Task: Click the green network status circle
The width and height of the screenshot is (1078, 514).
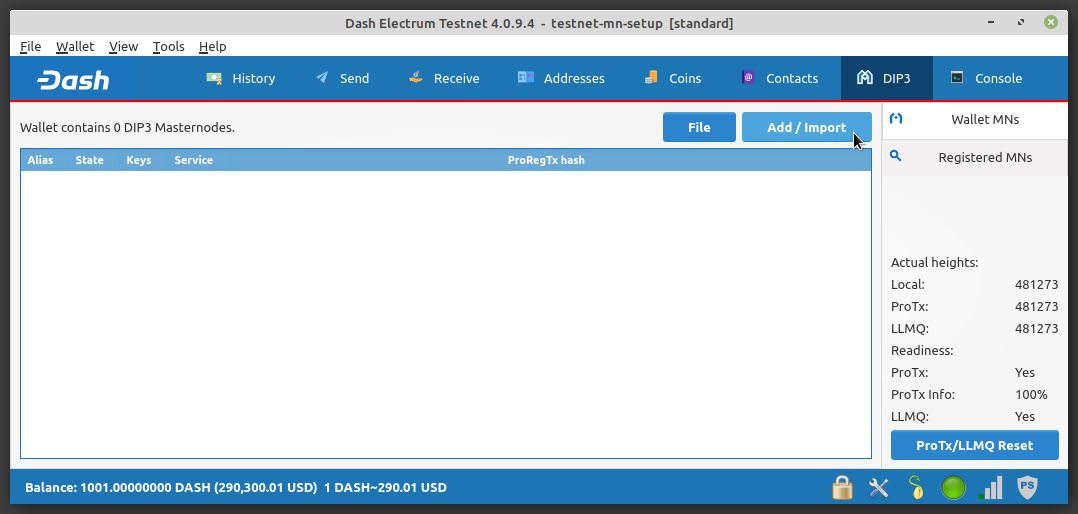Action: coord(953,488)
